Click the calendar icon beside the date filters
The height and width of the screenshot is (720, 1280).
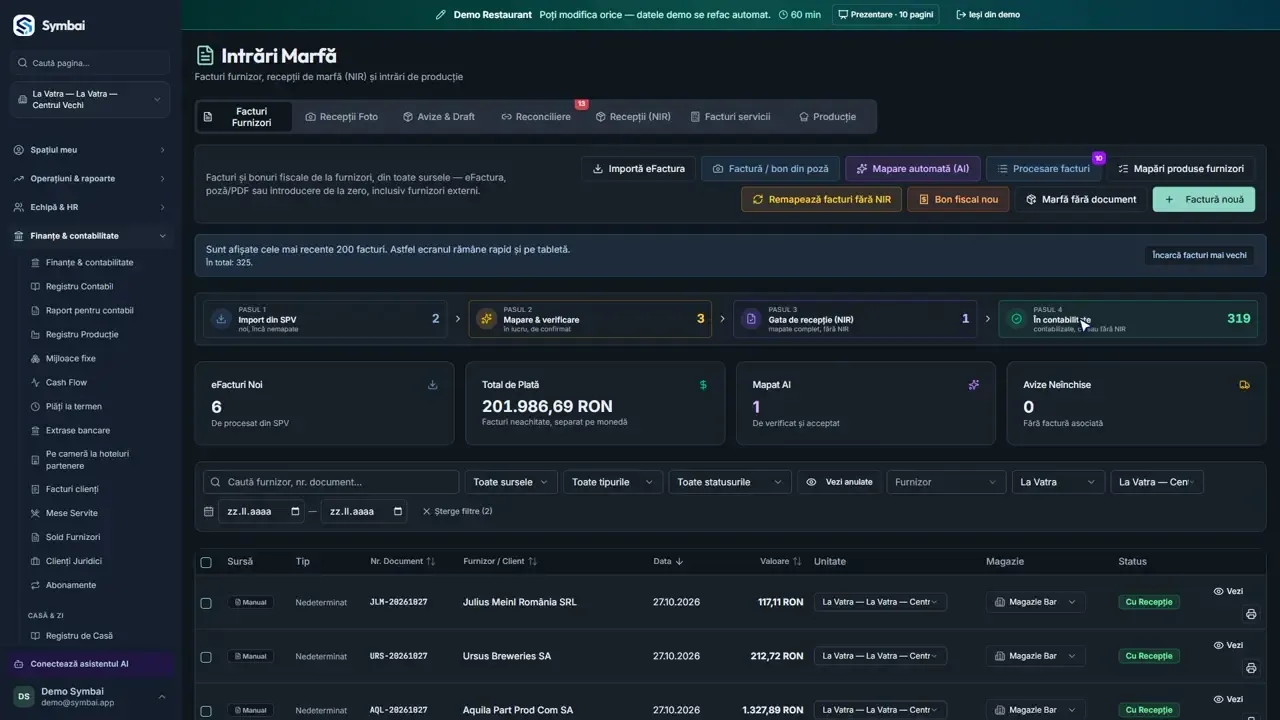[208, 511]
